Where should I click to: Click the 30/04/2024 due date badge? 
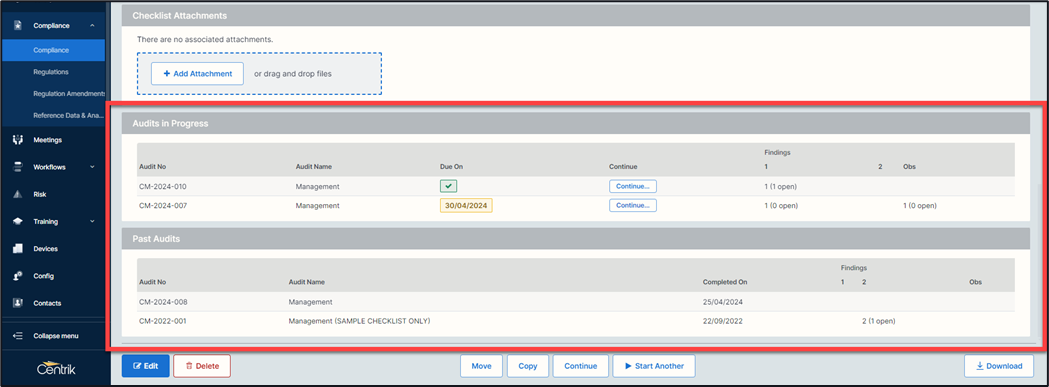coord(466,206)
